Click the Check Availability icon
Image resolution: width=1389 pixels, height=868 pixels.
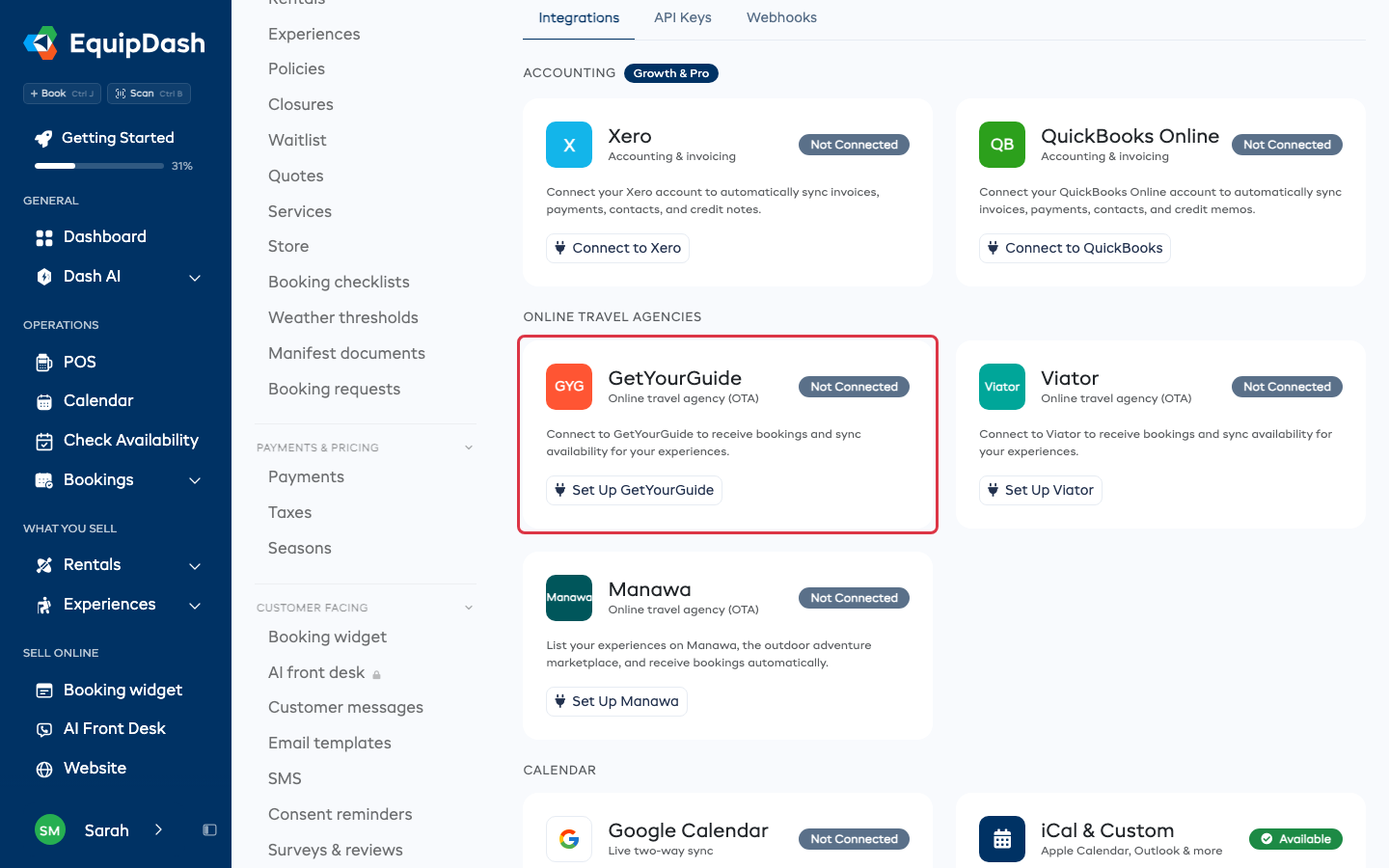[x=44, y=441]
